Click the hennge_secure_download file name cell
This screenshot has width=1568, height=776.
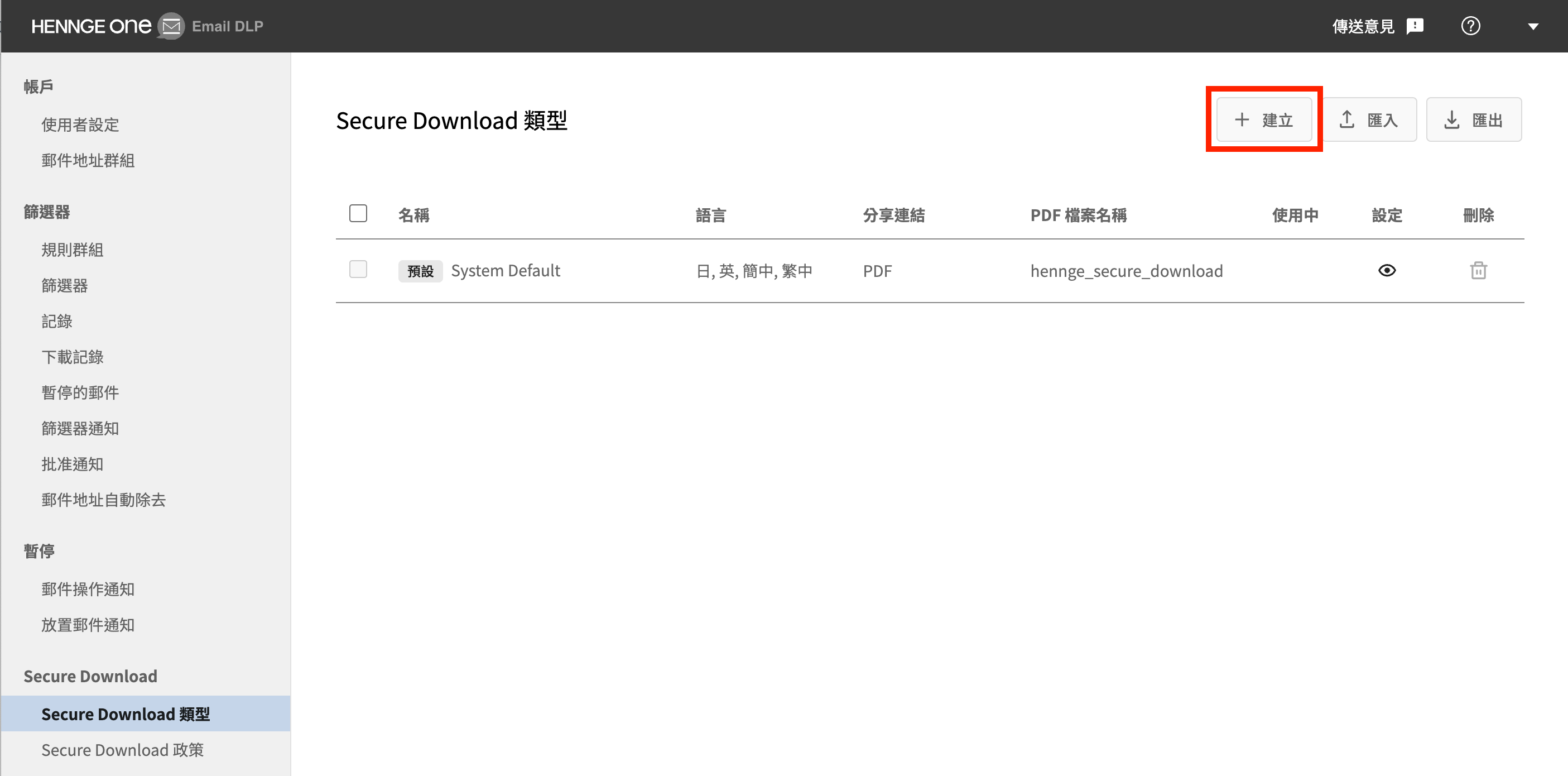coord(1126,271)
